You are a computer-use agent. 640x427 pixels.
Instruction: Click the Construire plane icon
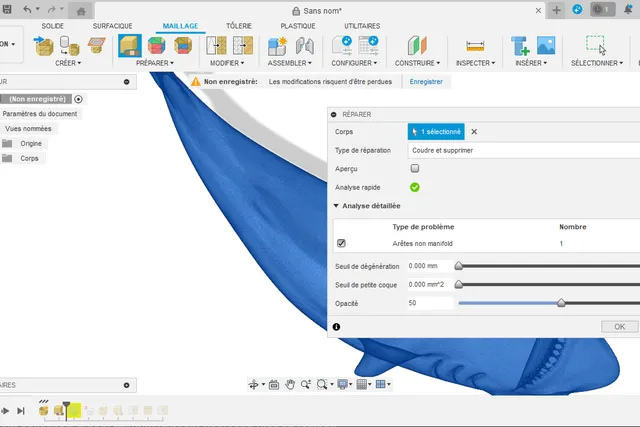click(x=417, y=45)
